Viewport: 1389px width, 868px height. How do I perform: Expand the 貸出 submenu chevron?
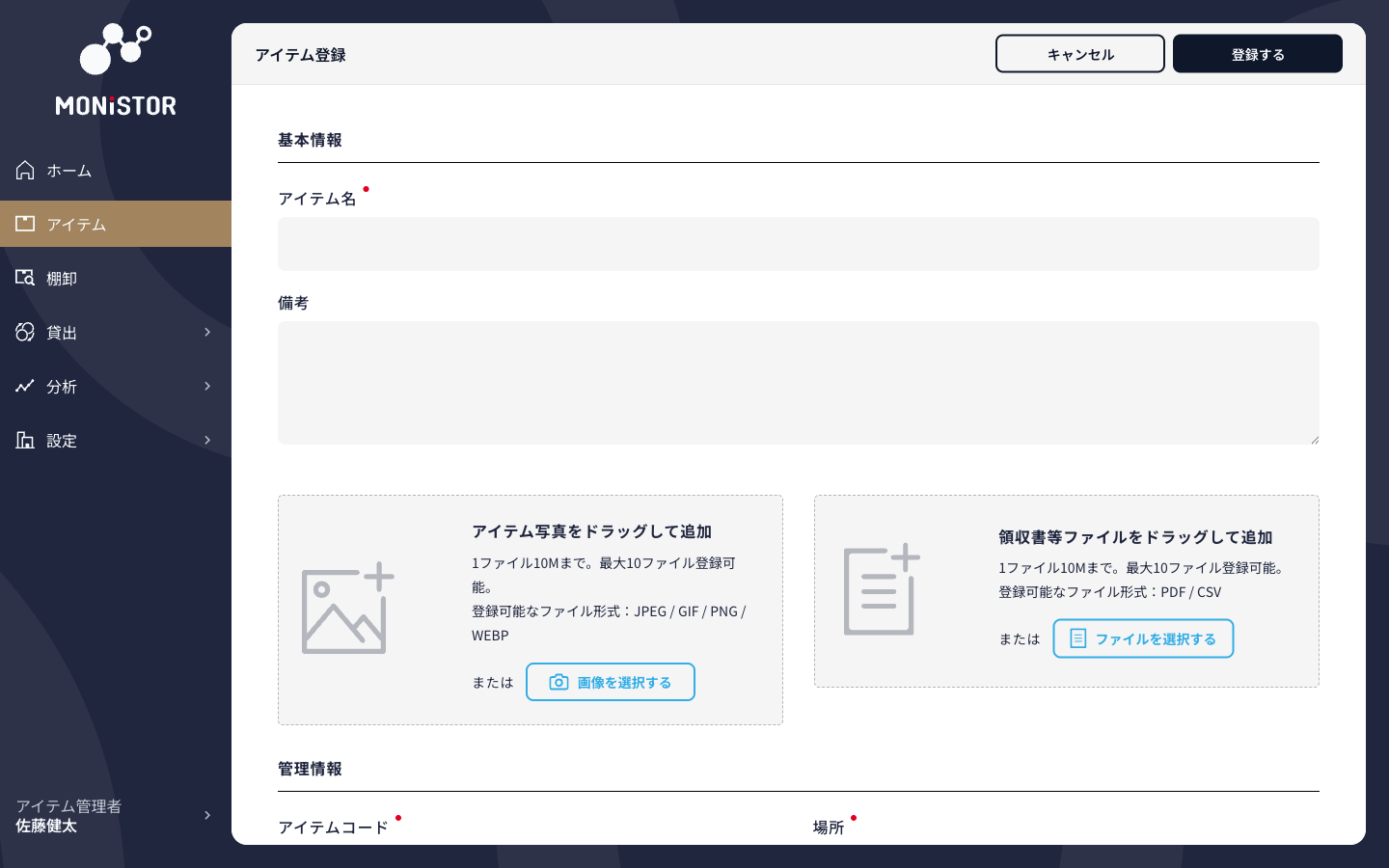click(x=206, y=332)
